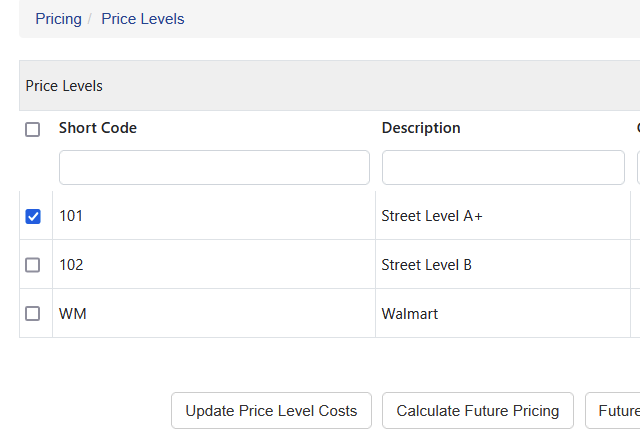Select the 102 short code cell
The height and width of the screenshot is (442, 640).
[x=214, y=264]
